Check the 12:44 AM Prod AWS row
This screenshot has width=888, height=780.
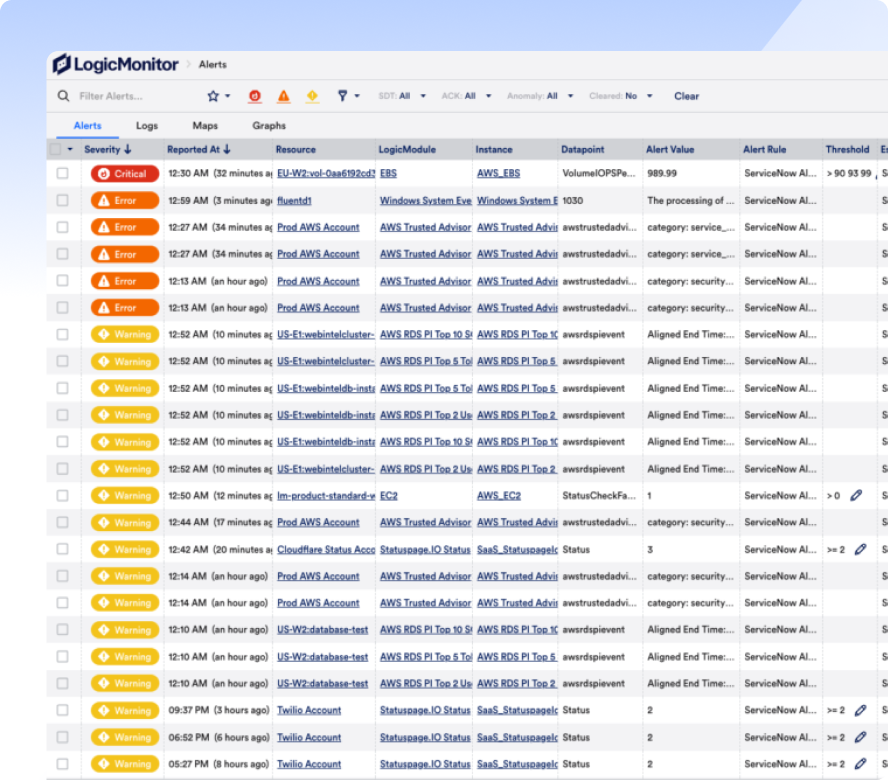pyautogui.click(x=63, y=522)
